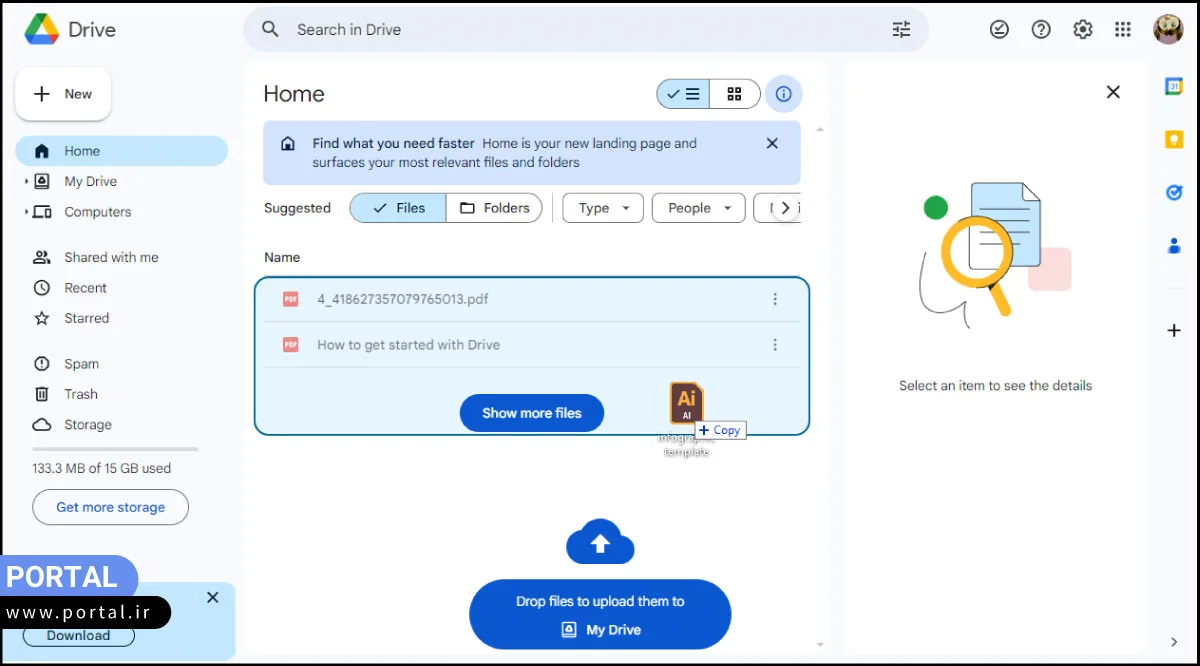Click the search options filter icon
This screenshot has height=666, width=1200.
[901, 30]
